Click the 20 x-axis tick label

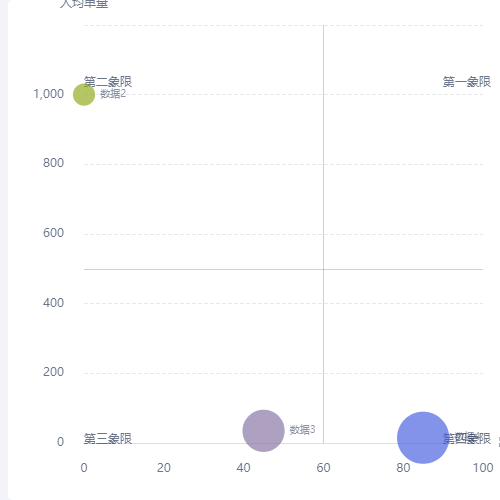pyautogui.click(x=164, y=468)
